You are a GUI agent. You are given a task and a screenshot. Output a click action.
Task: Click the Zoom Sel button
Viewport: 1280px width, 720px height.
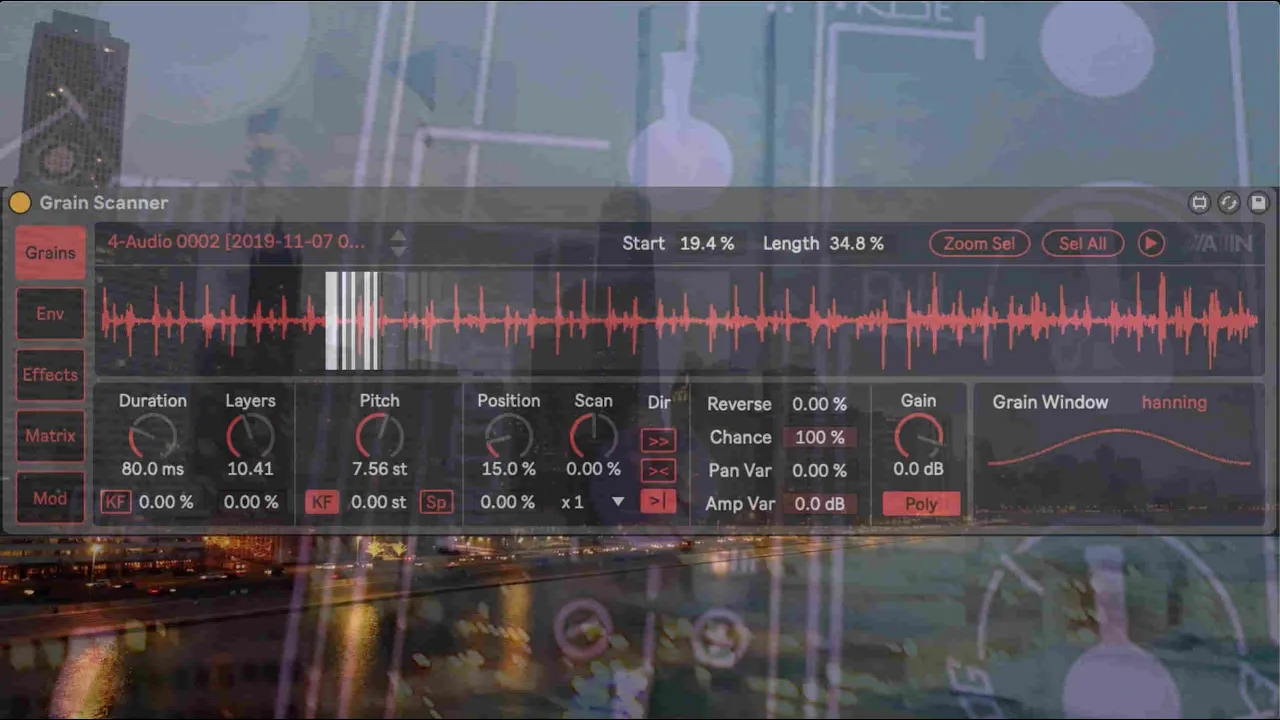click(979, 243)
